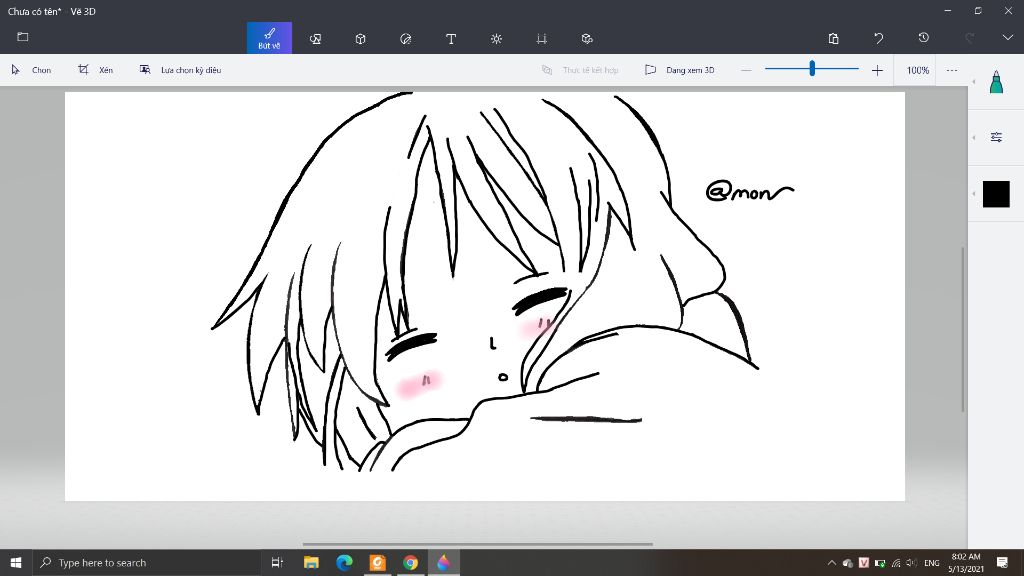Image resolution: width=1024 pixels, height=576 pixels.
Task: Click the greyed Redo arrow
Action: click(x=969, y=39)
